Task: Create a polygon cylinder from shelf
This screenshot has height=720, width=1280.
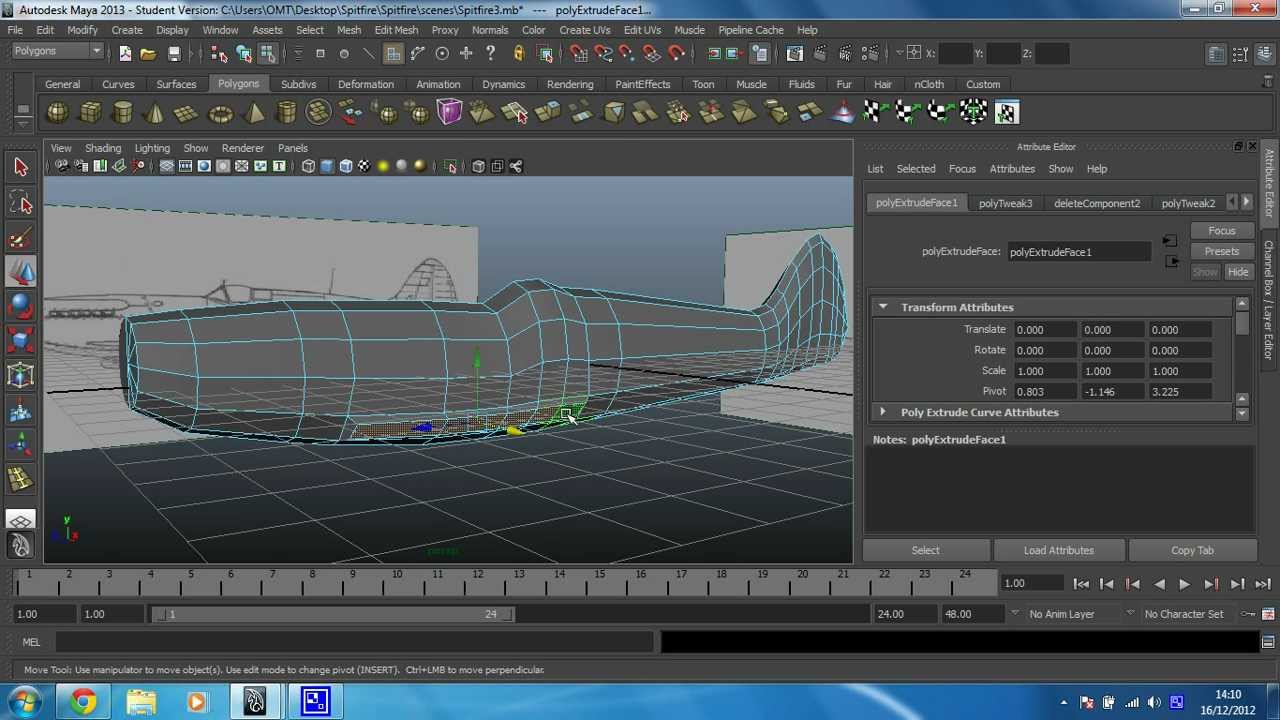Action: coord(123,113)
